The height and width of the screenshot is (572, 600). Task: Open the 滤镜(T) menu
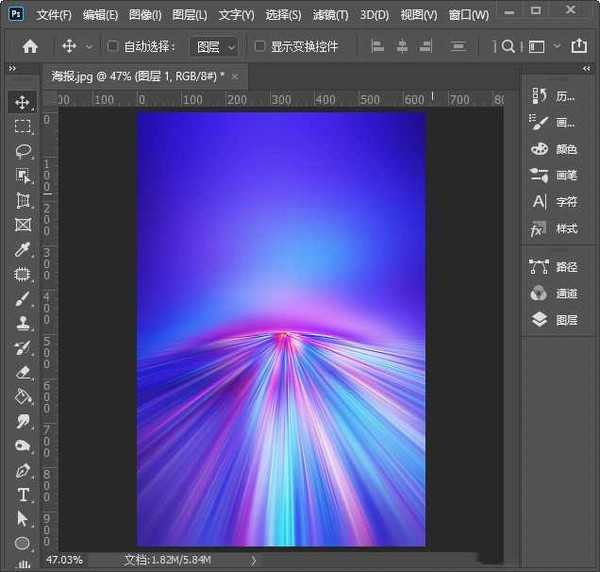(329, 15)
